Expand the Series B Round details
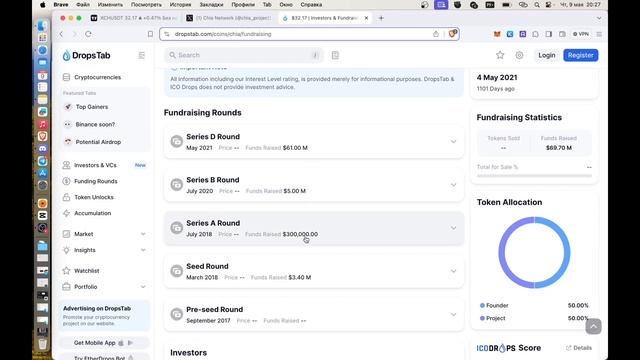The width and height of the screenshot is (640, 360). coord(453,185)
